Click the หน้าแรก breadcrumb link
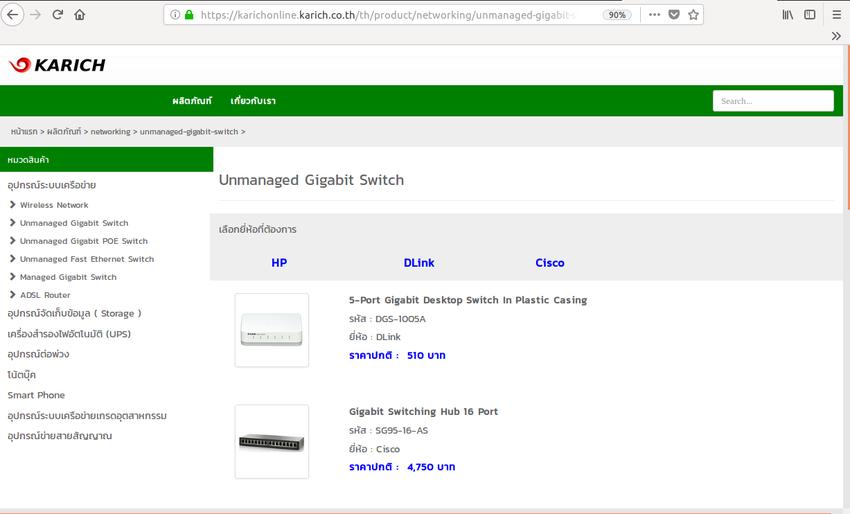This screenshot has height=514, width=850. coord(24,132)
